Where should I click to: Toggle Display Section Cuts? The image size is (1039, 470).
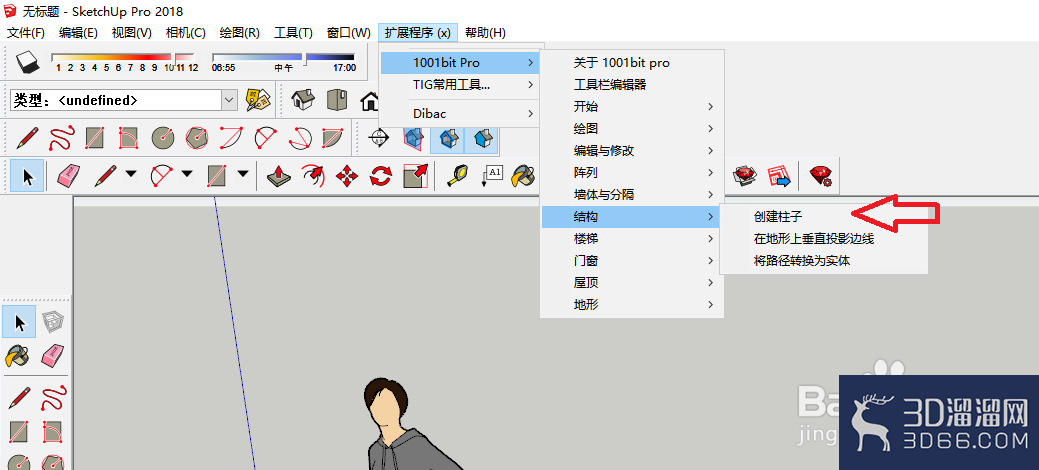click(x=449, y=138)
